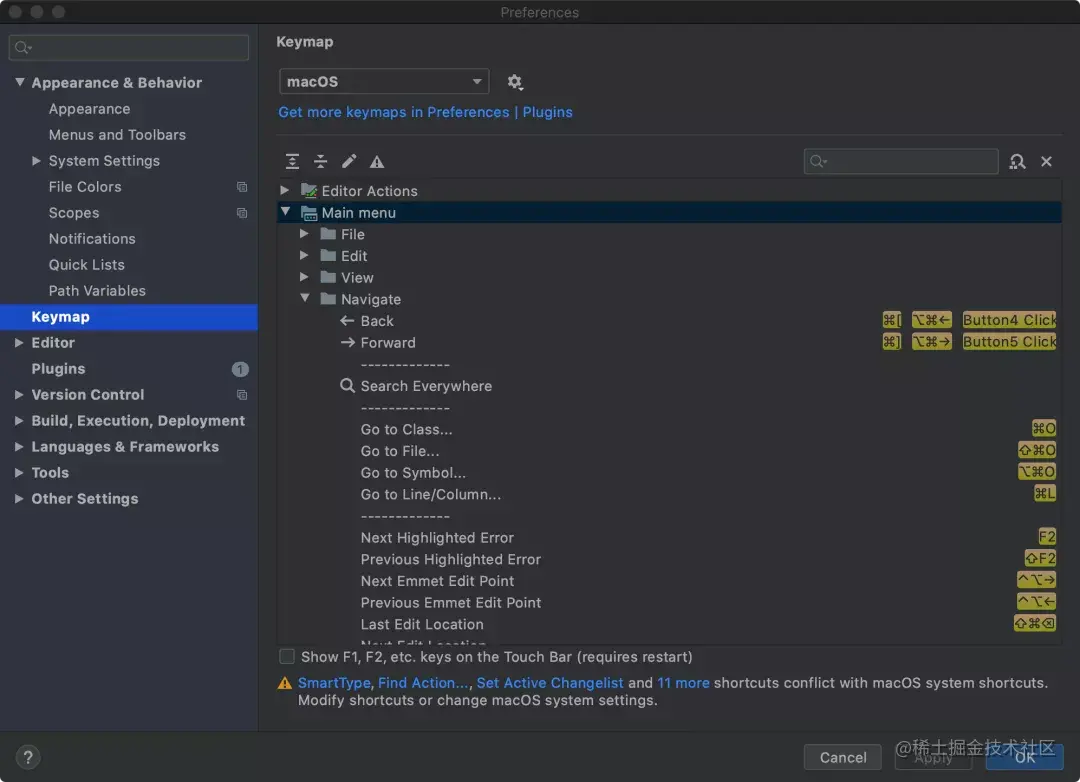Open Quick Lists settings page
The width and height of the screenshot is (1080, 782).
point(87,265)
